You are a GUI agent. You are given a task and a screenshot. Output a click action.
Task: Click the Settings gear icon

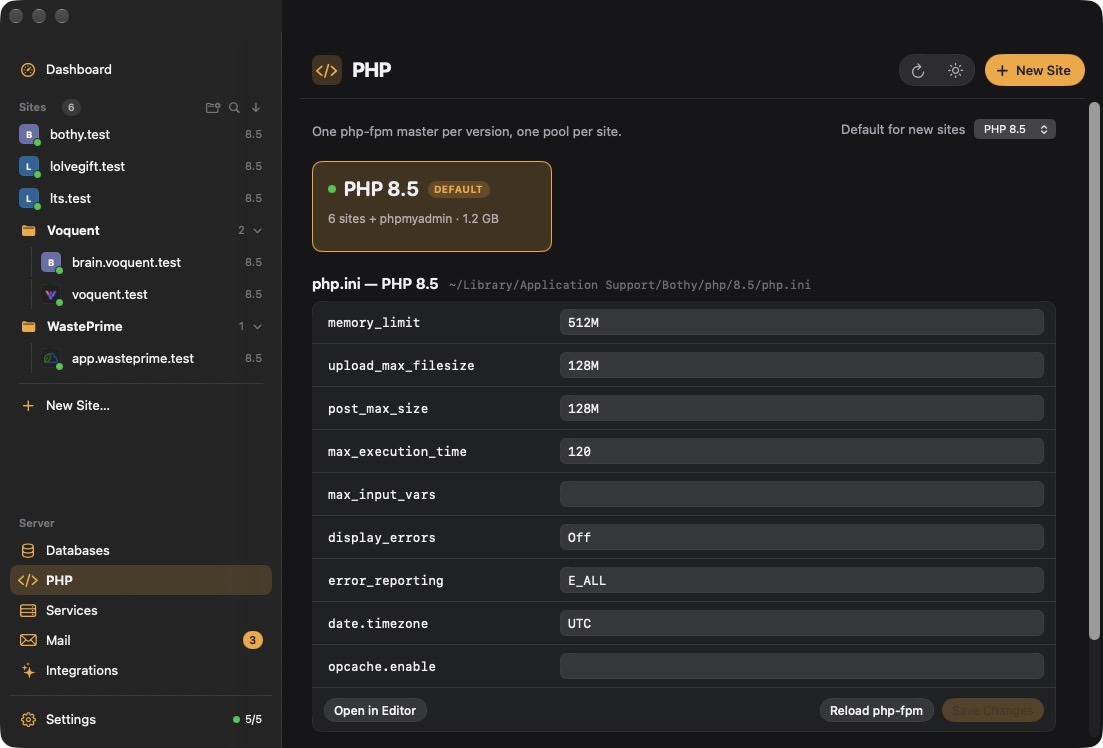click(28, 719)
